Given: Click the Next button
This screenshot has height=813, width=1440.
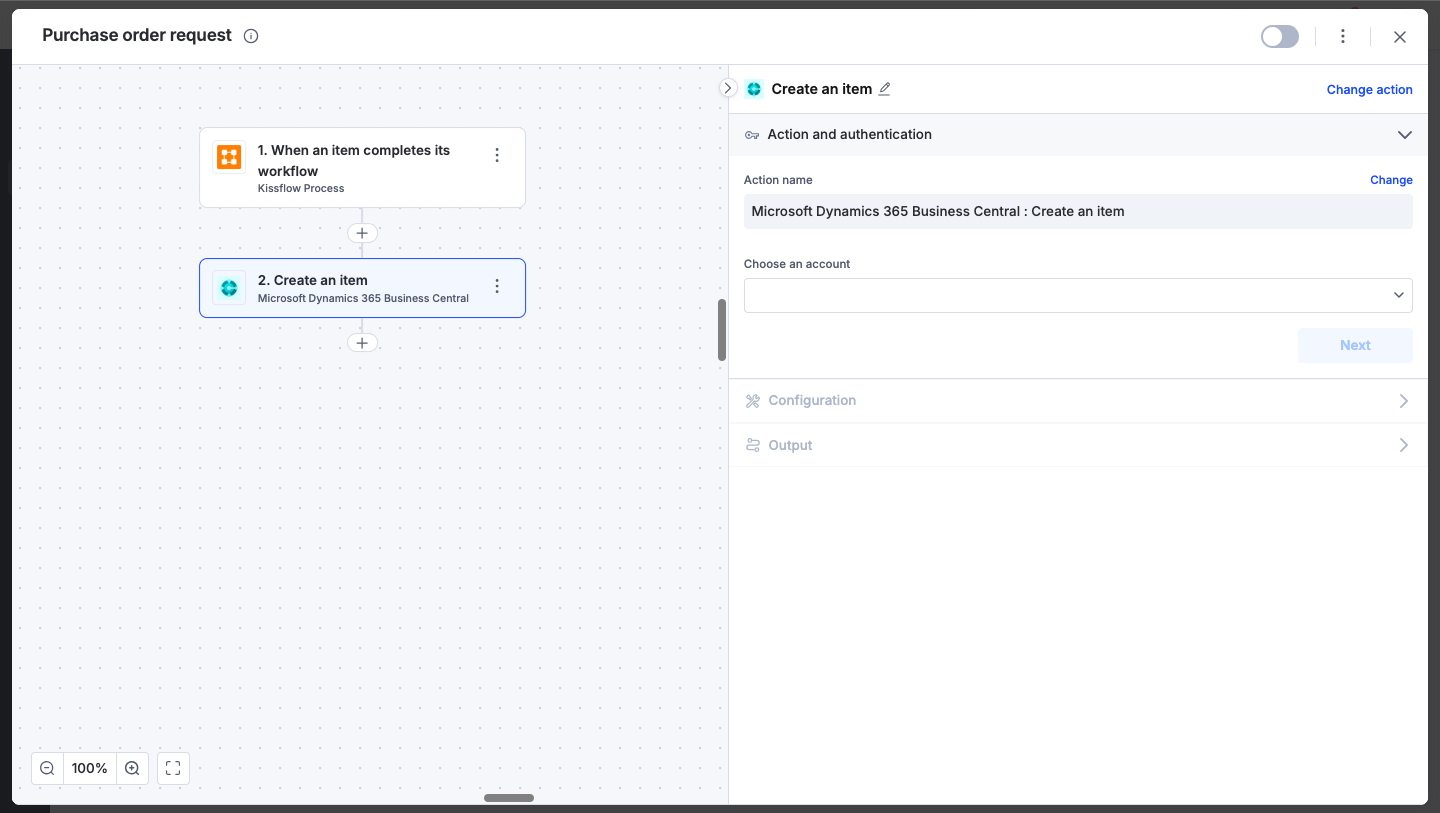Looking at the screenshot, I should (1355, 345).
